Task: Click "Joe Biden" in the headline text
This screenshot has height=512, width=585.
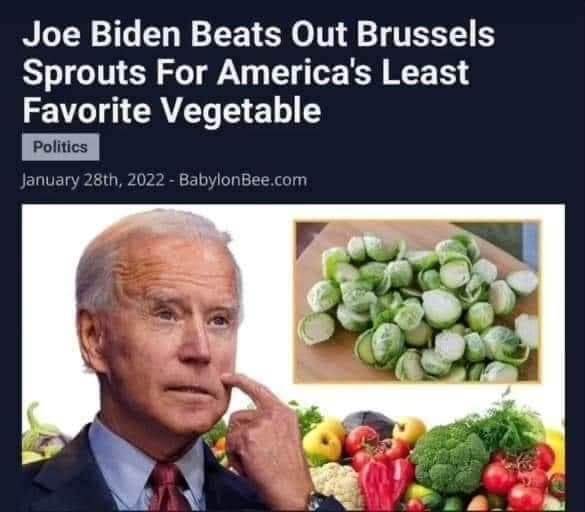Action: coord(101,34)
